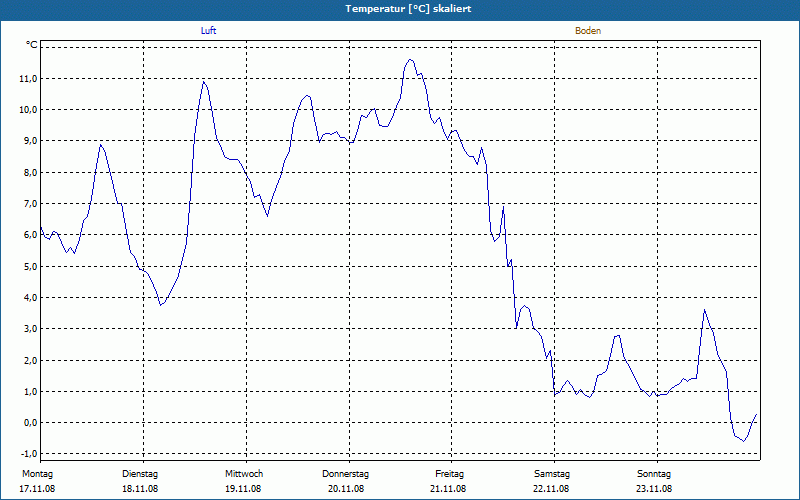
Task: Click the lowest point of the temperature curve
Action: pos(744,441)
